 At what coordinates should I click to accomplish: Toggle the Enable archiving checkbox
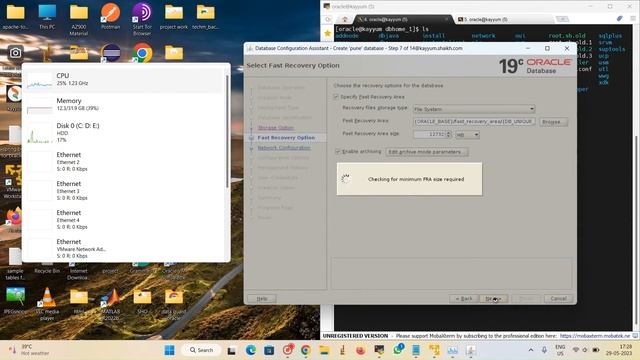(338, 151)
